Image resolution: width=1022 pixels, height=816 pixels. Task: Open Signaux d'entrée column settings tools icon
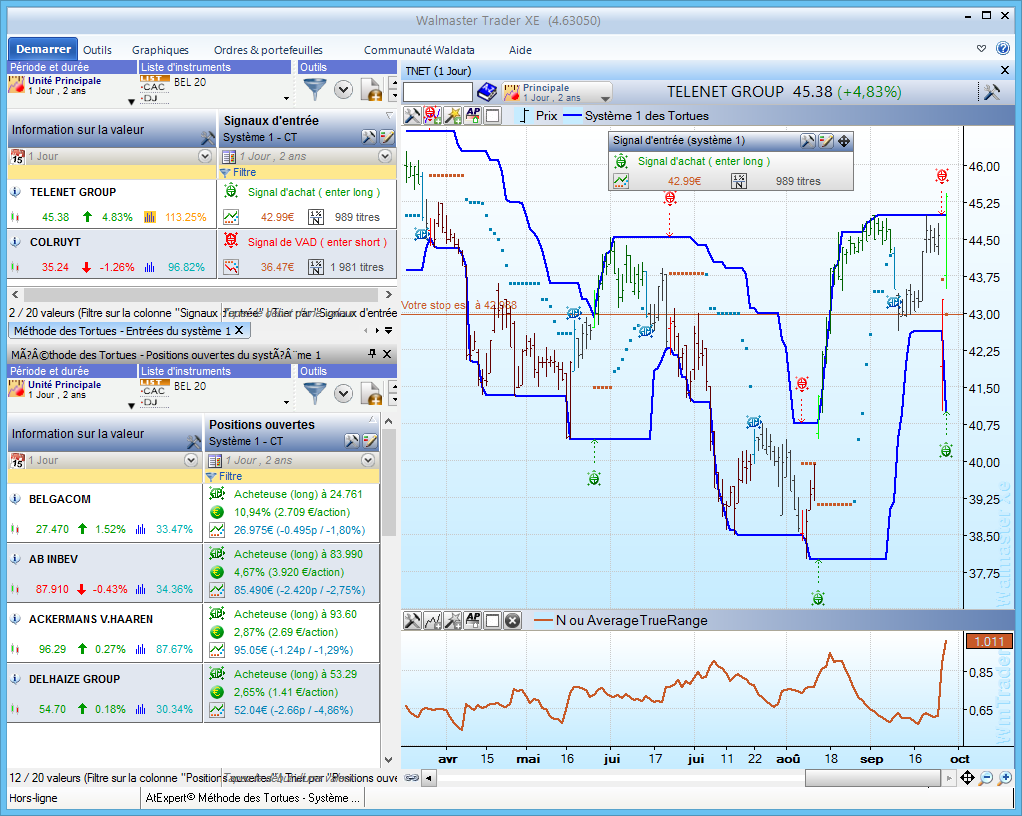pos(369,137)
